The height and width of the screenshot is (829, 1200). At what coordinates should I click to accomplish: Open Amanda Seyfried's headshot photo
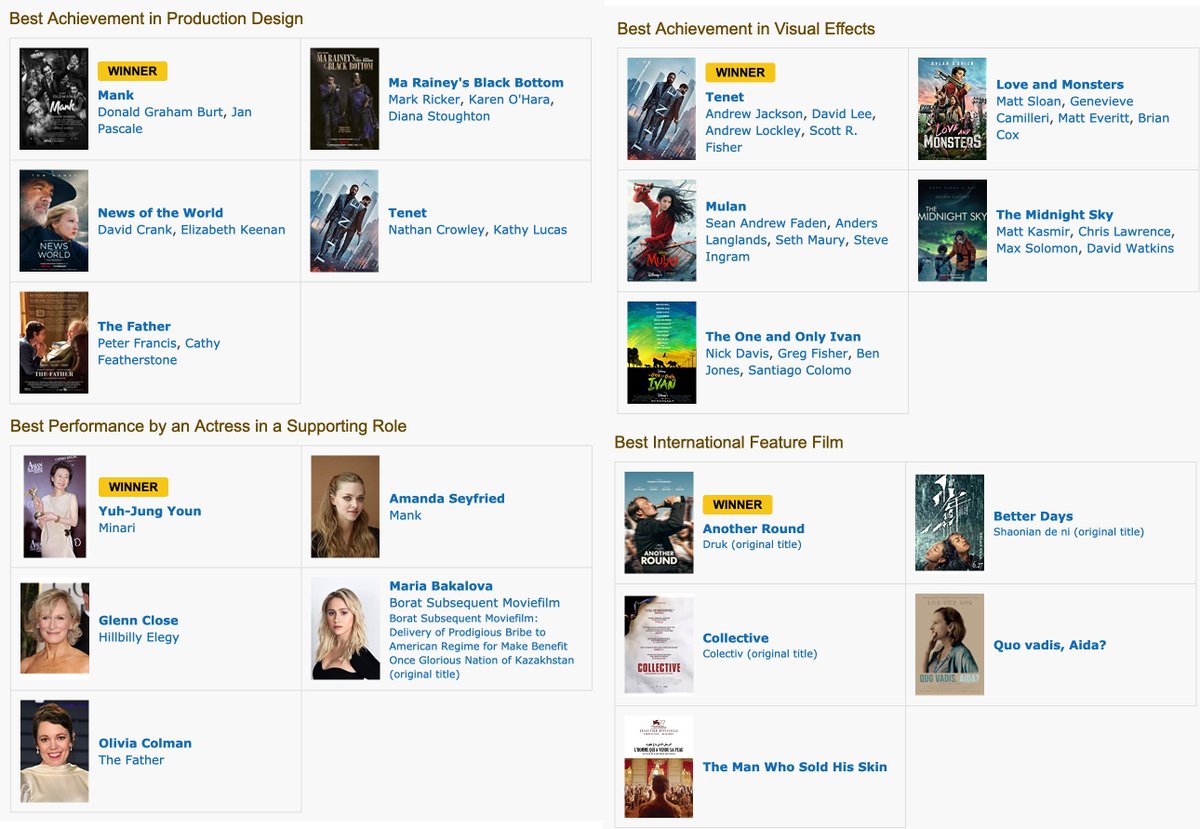click(x=345, y=507)
